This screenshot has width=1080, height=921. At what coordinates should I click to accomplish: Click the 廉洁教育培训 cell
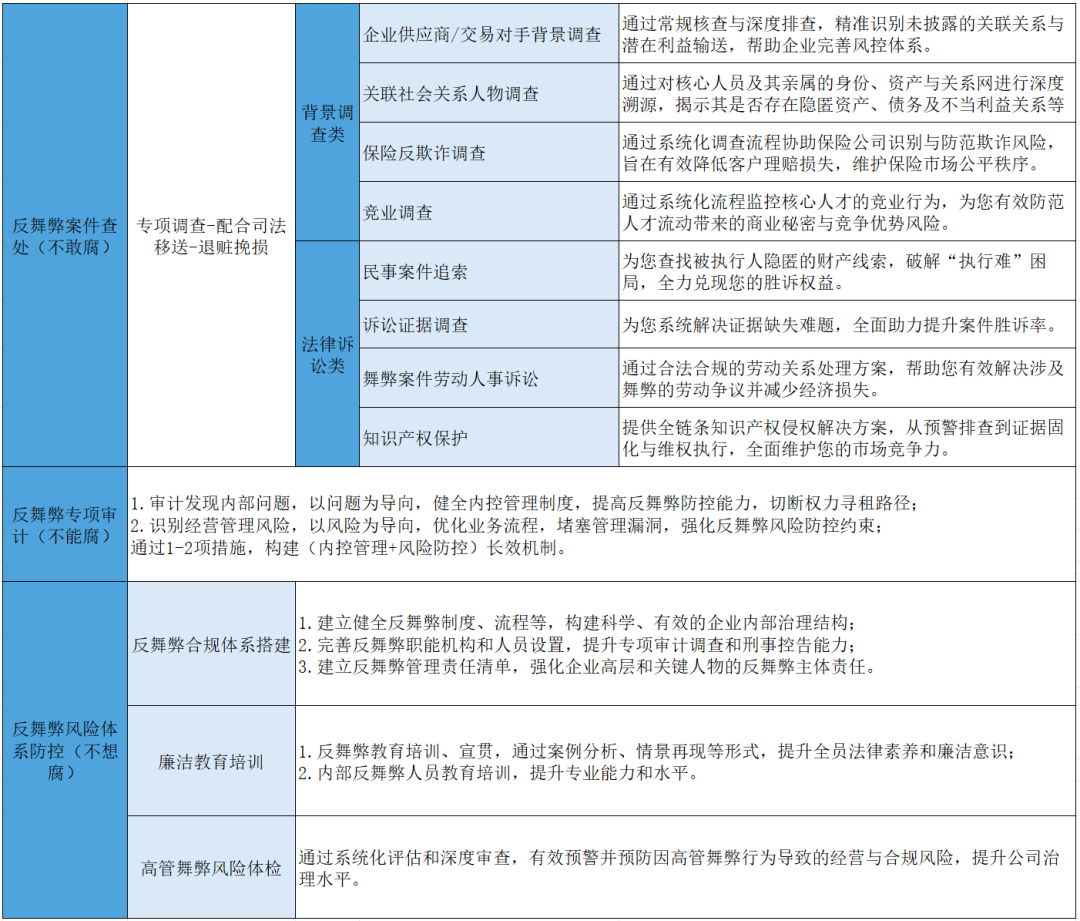click(211, 761)
